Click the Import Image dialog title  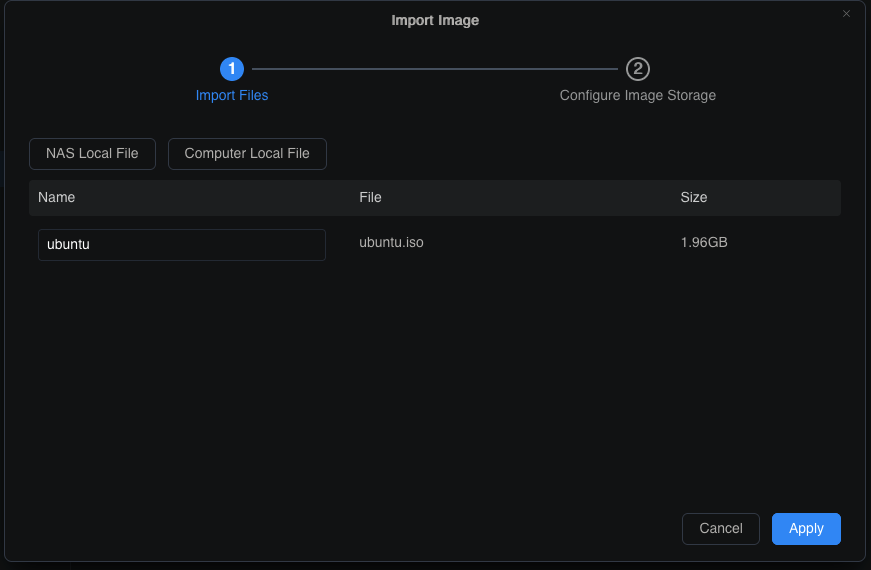point(435,21)
